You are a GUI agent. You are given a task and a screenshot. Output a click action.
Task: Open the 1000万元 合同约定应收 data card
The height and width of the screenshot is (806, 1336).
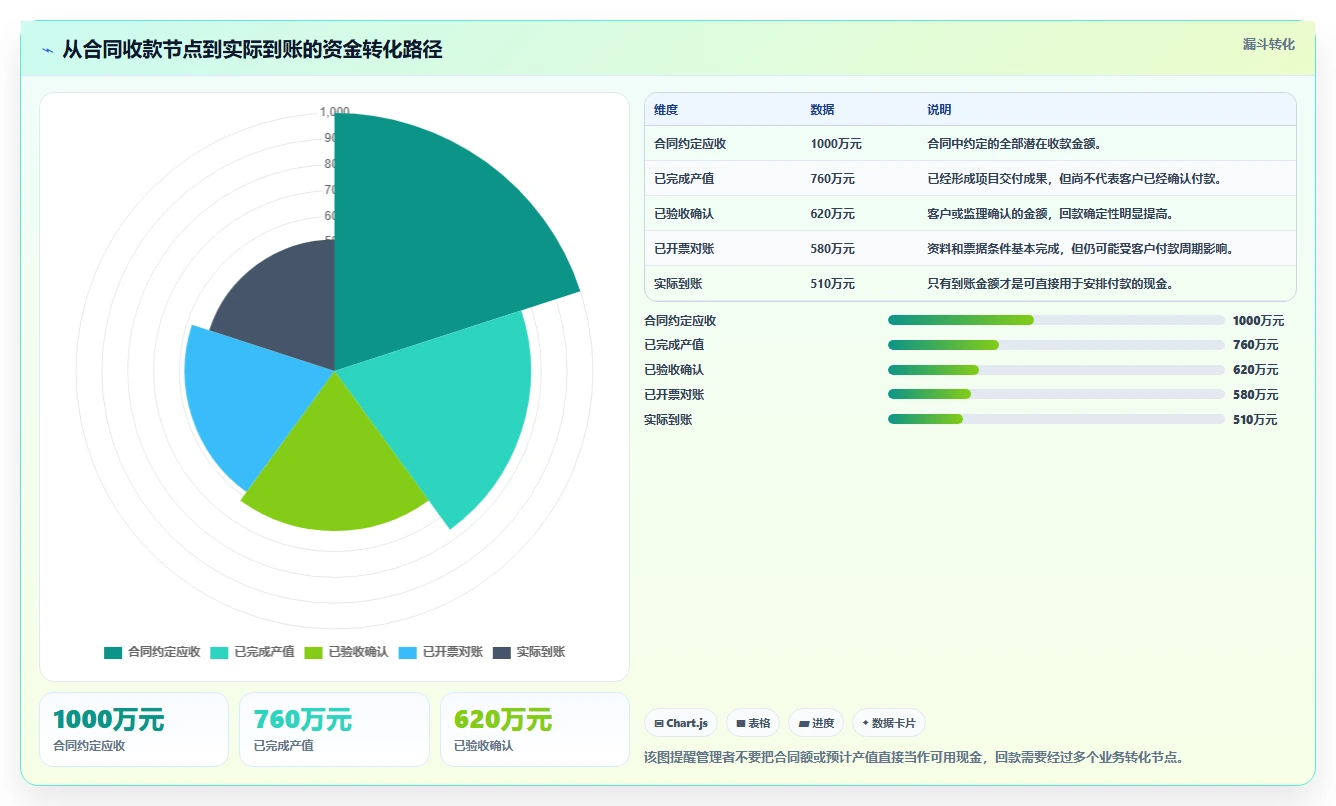(x=134, y=730)
